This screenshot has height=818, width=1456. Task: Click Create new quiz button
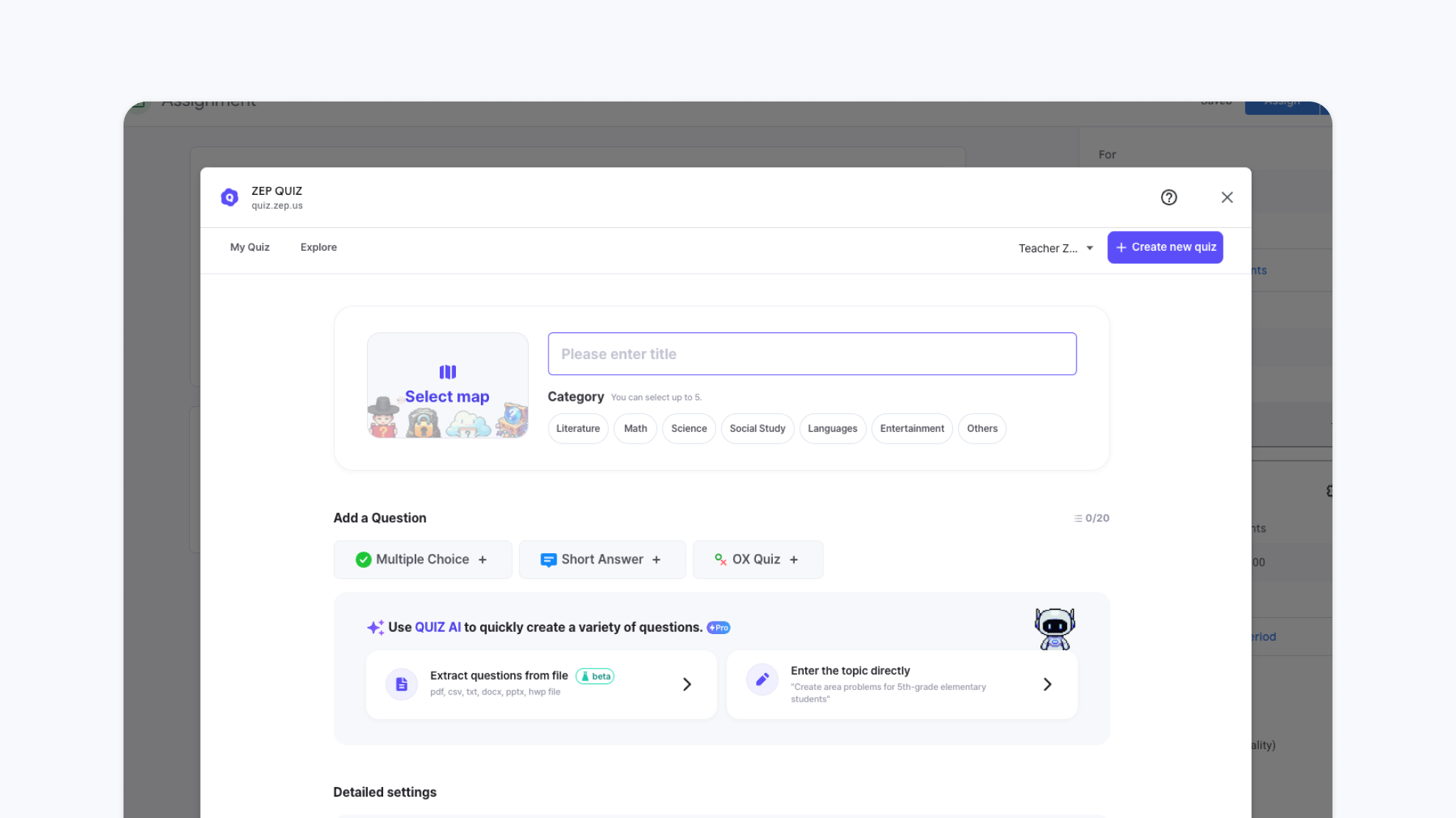(x=1165, y=247)
